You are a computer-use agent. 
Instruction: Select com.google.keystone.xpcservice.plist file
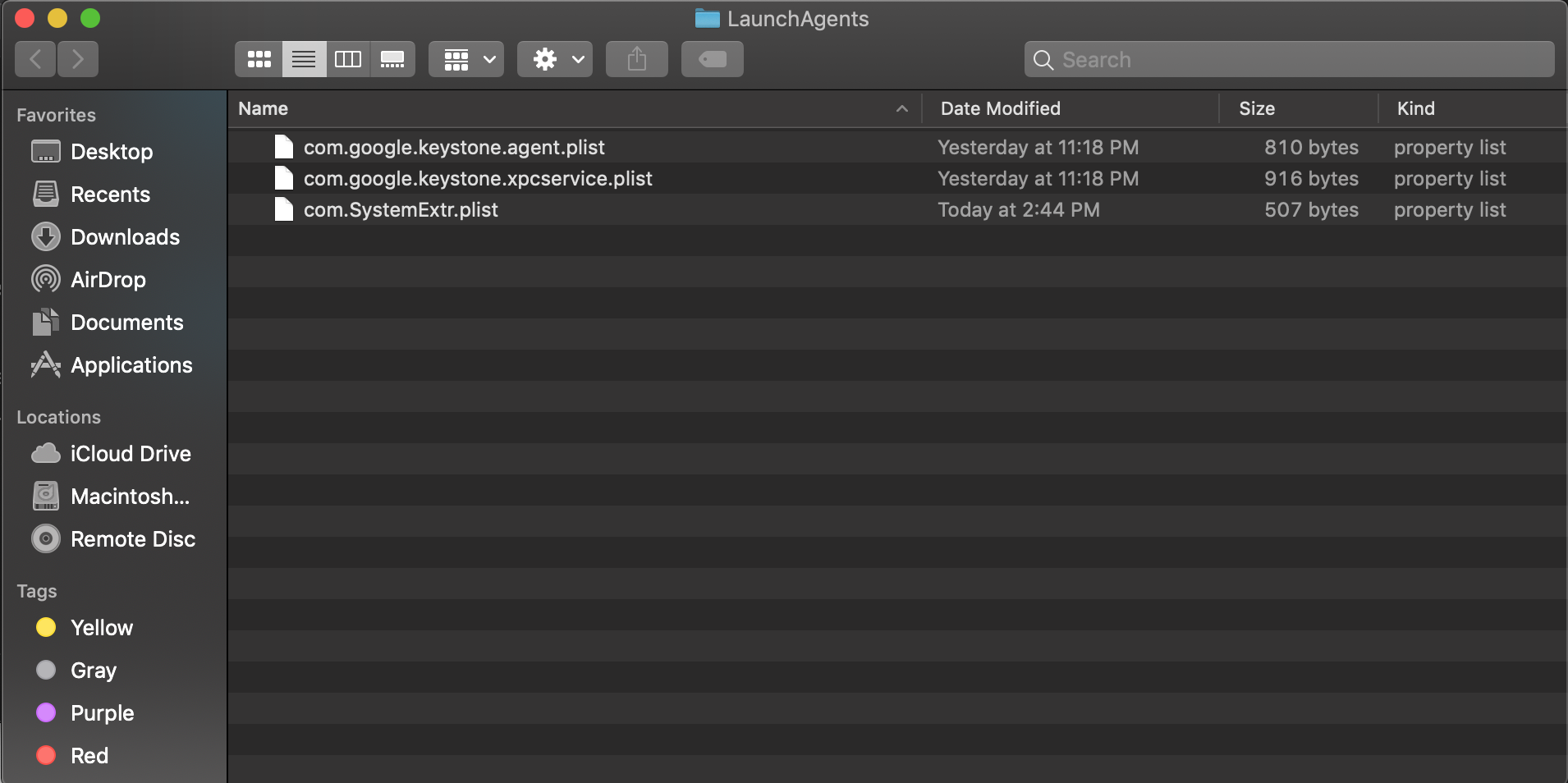click(897, 178)
